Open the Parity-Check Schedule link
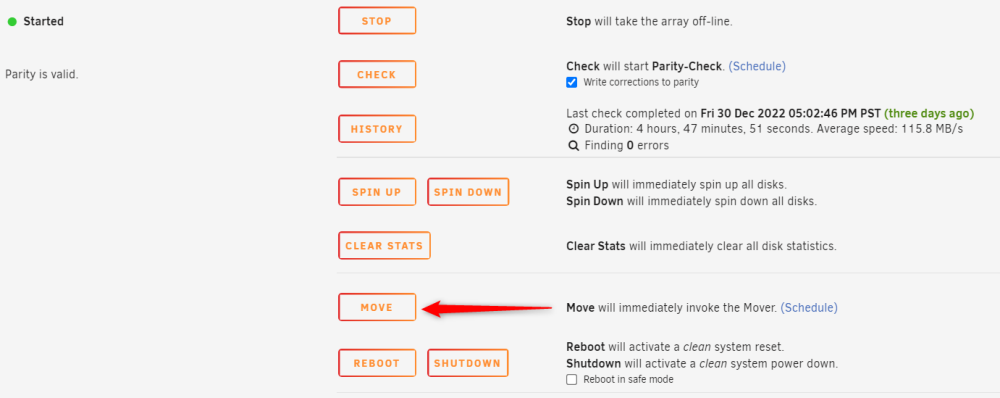 pyautogui.click(x=757, y=66)
